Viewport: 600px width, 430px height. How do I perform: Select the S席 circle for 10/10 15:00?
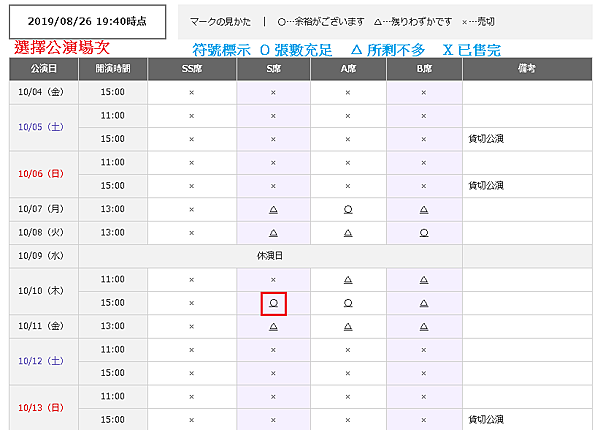[273, 303]
